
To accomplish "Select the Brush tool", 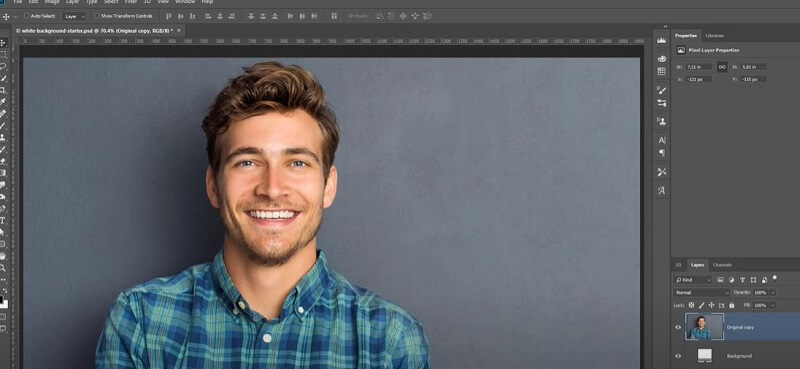I will (3, 126).
